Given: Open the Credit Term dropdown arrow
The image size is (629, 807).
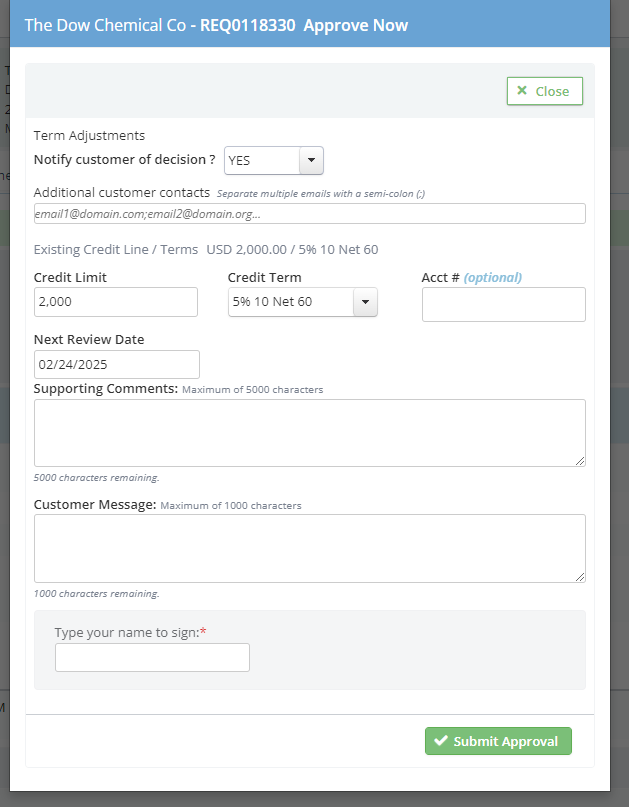Looking at the screenshot, I should click(365, 302).
